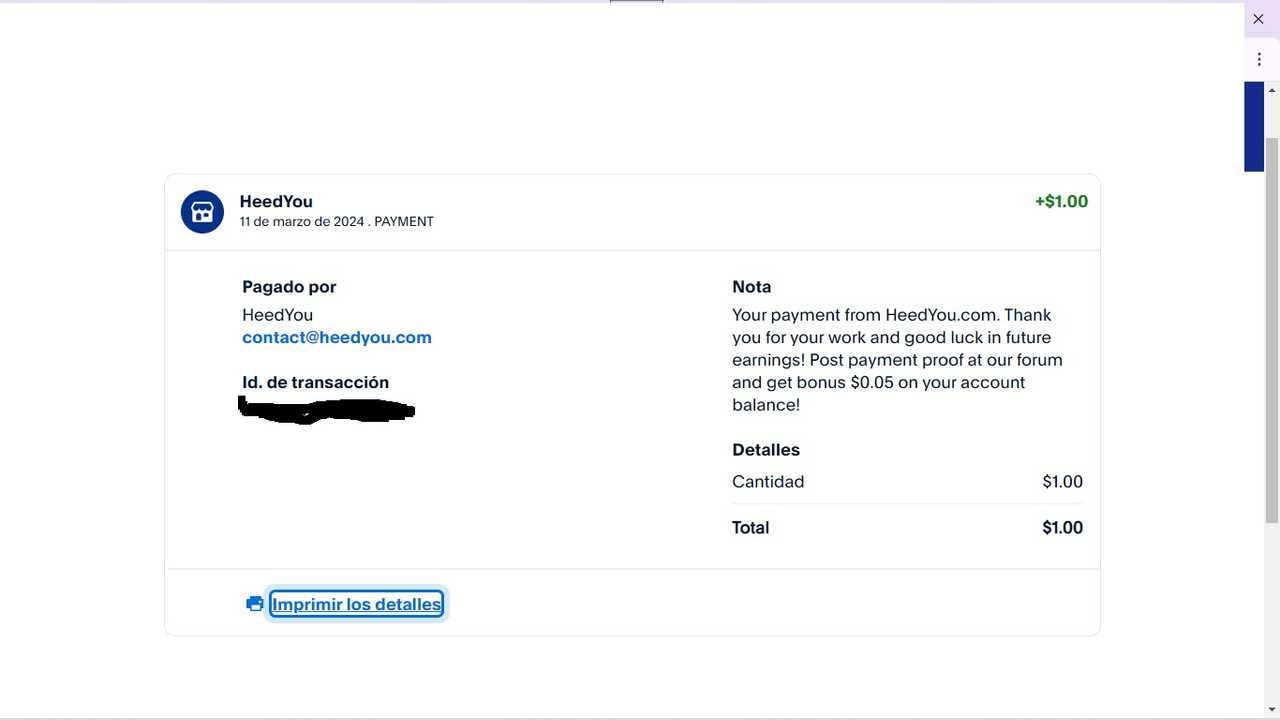Viewport: 1280px width, 720px height.
Task: Click the note text about HeedYou.com payment
Action: (x=897, y=360)
